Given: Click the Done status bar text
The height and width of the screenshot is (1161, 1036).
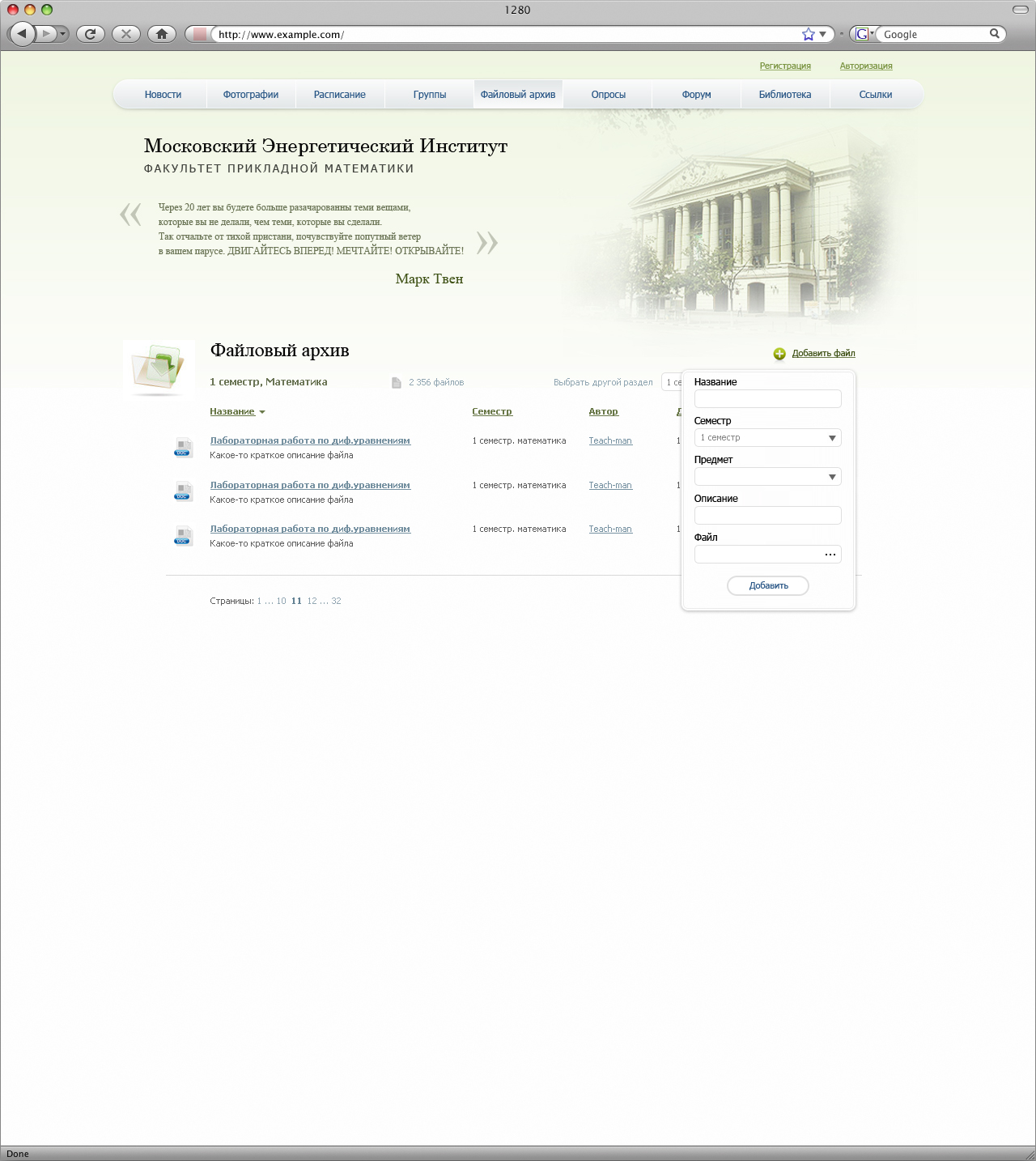Looking at the screenshot, I should tap(18, 1154).
